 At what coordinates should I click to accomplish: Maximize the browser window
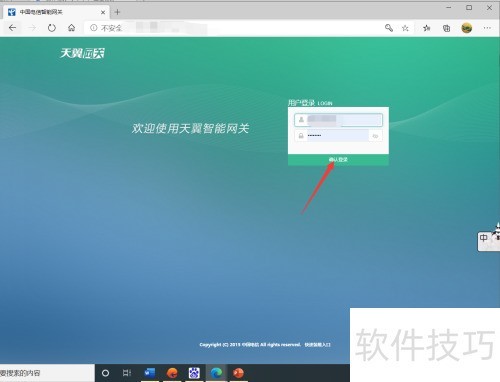point(469,7)
